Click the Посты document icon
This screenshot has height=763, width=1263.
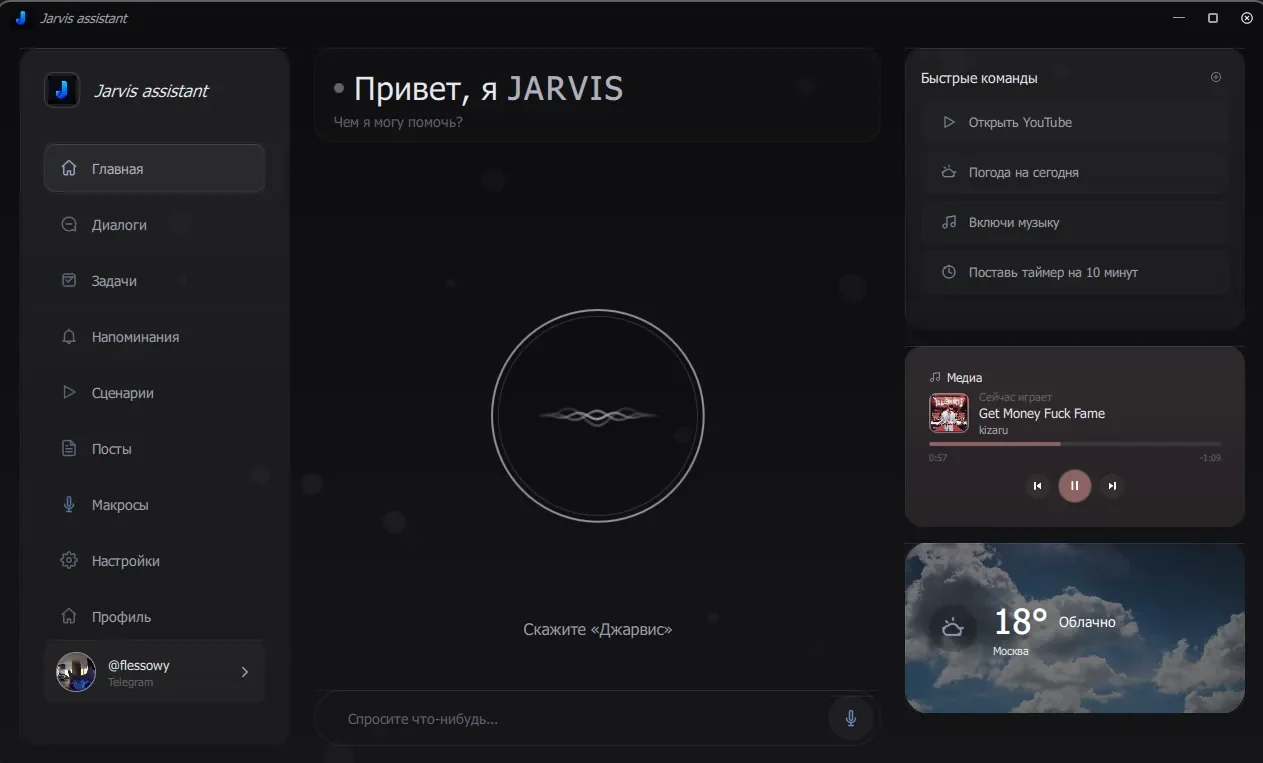click(69, 449)
